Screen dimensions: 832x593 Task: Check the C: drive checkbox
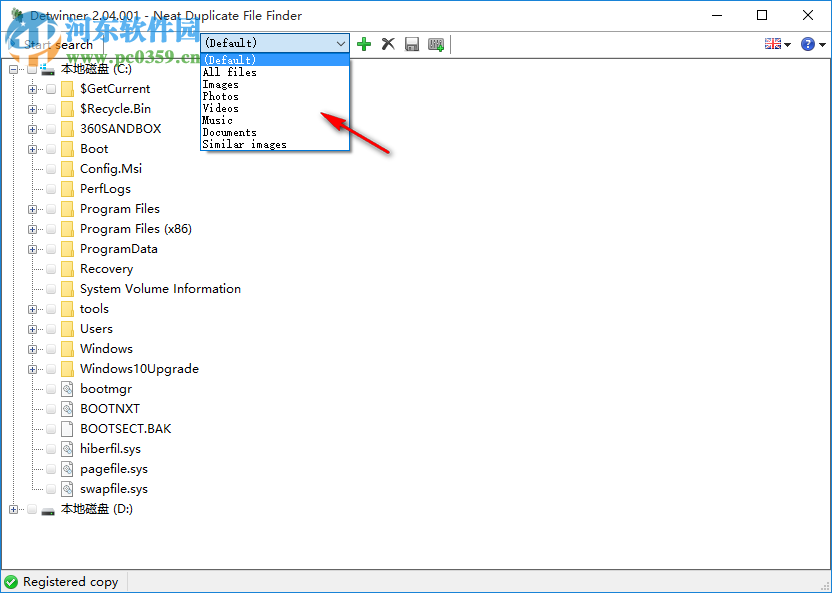[x=32, y=69]
